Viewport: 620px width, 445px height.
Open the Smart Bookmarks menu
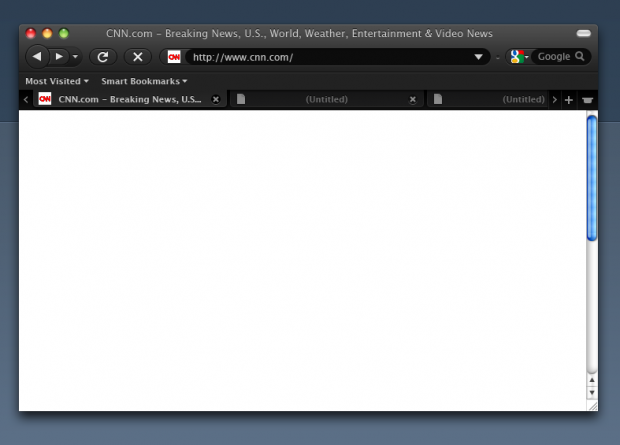(144, 81)
